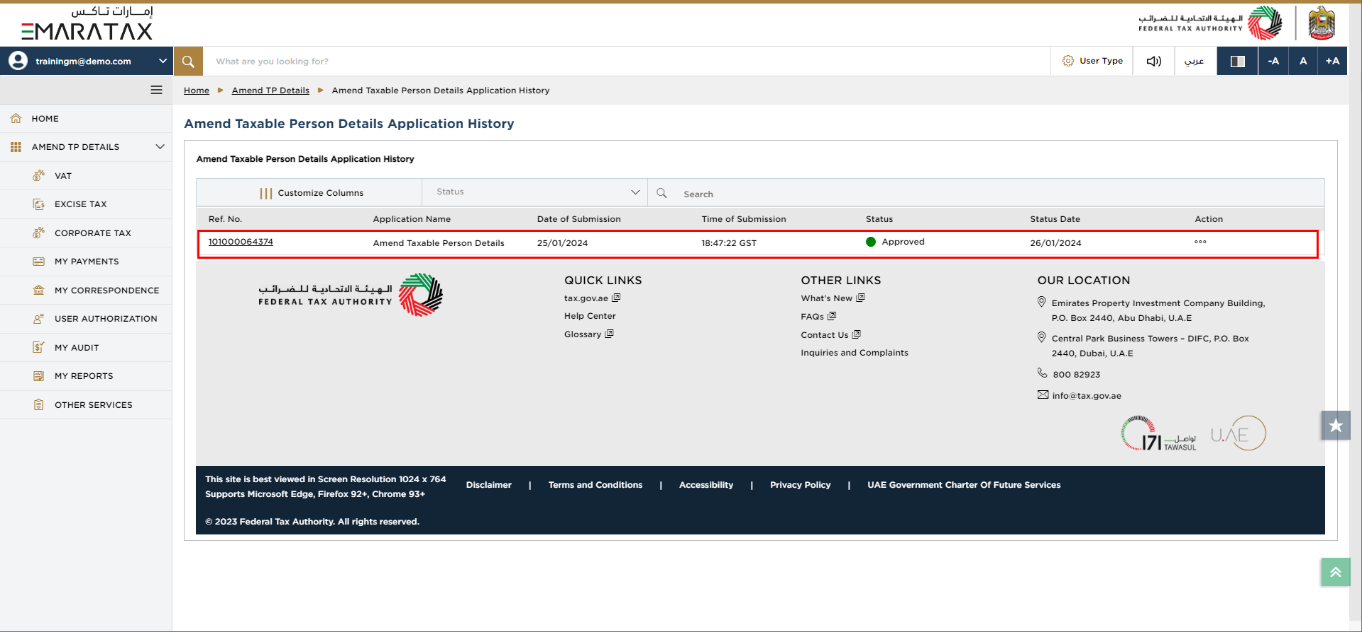The width and height of the screenshot is (1362, 632).
Task: Click the star favorites icon on right edge
Action: point(1335,425)
